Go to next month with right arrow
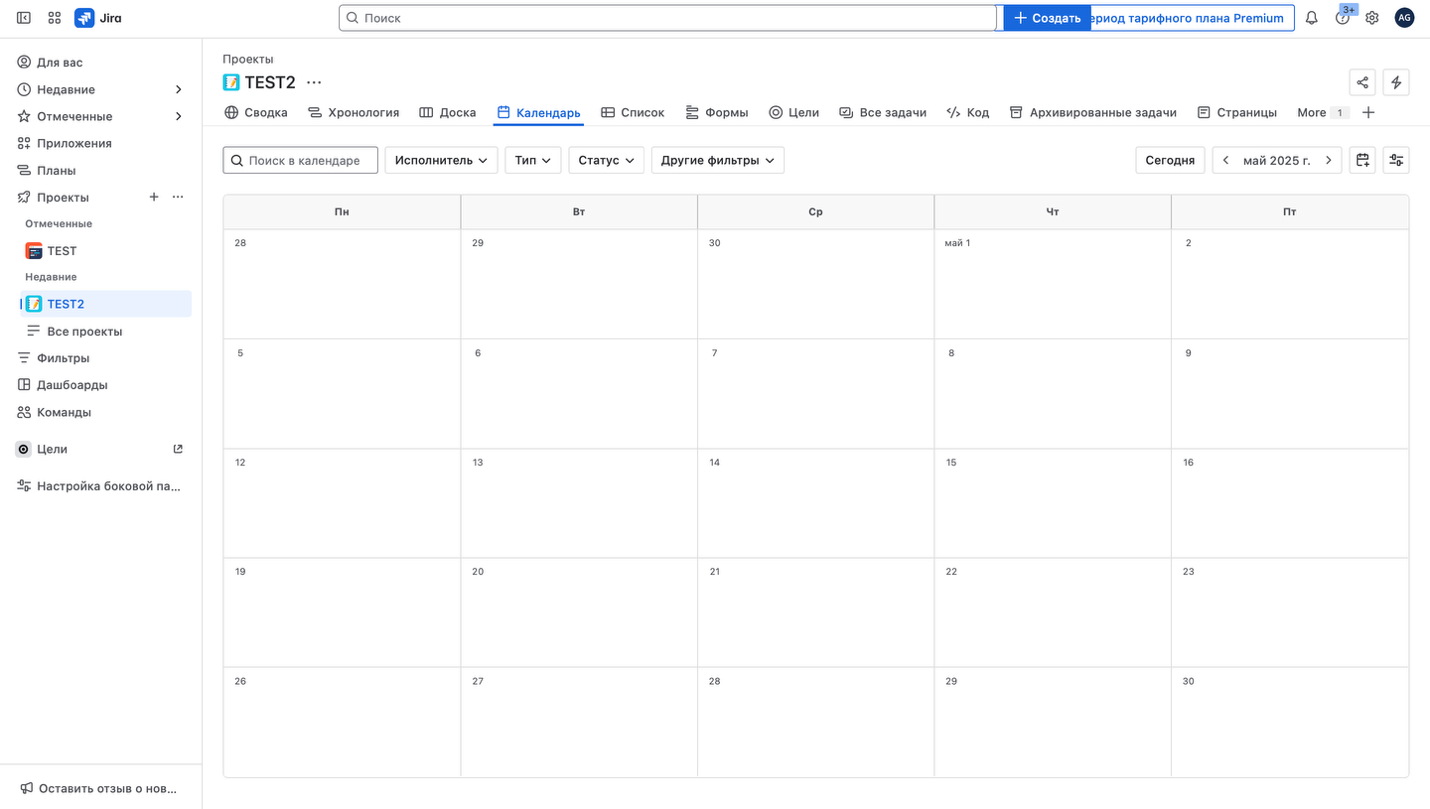The image size is (1430, 809). [1328, 160]
